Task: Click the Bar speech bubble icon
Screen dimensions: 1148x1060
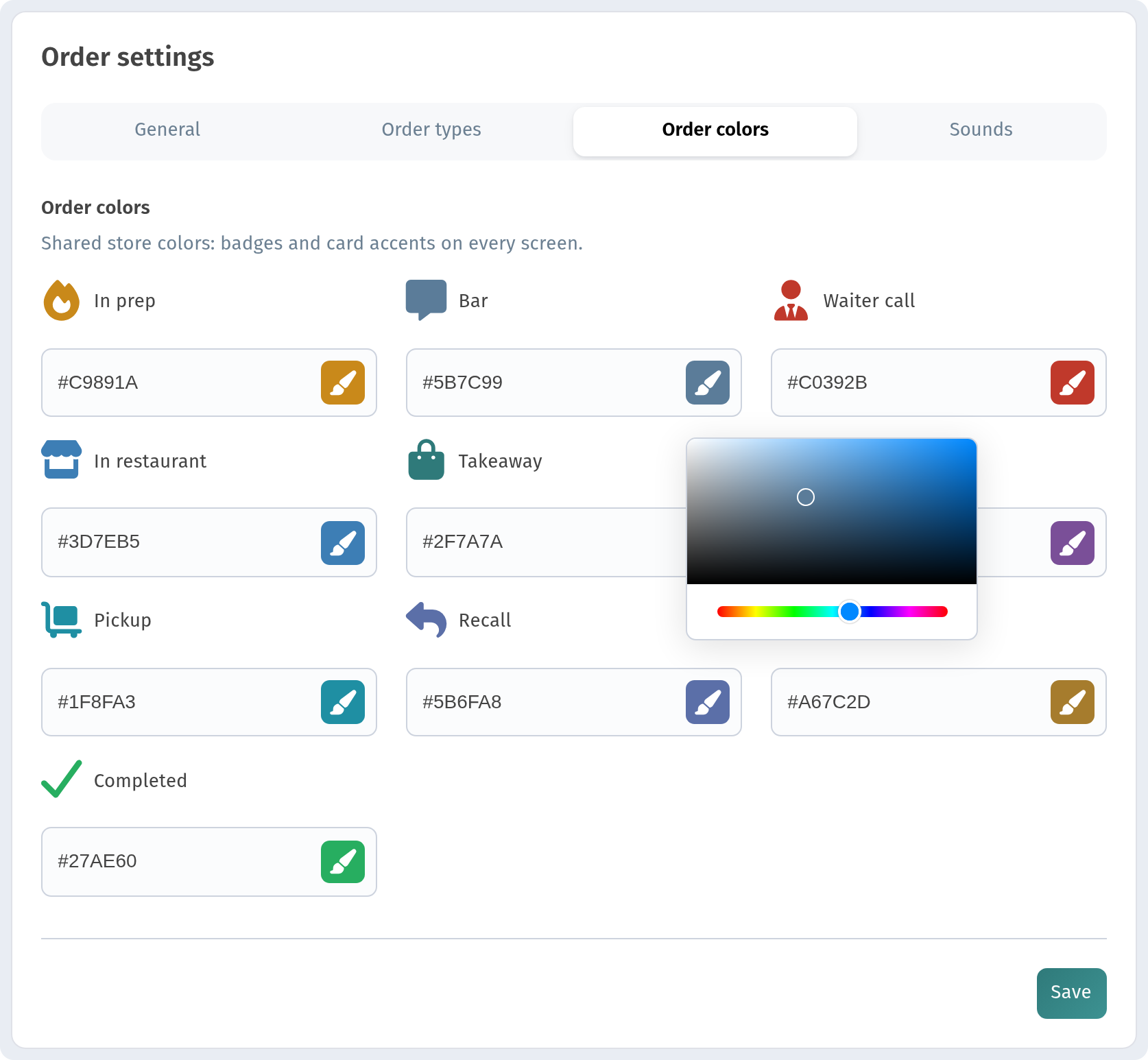Action: (x=426, y=300)
